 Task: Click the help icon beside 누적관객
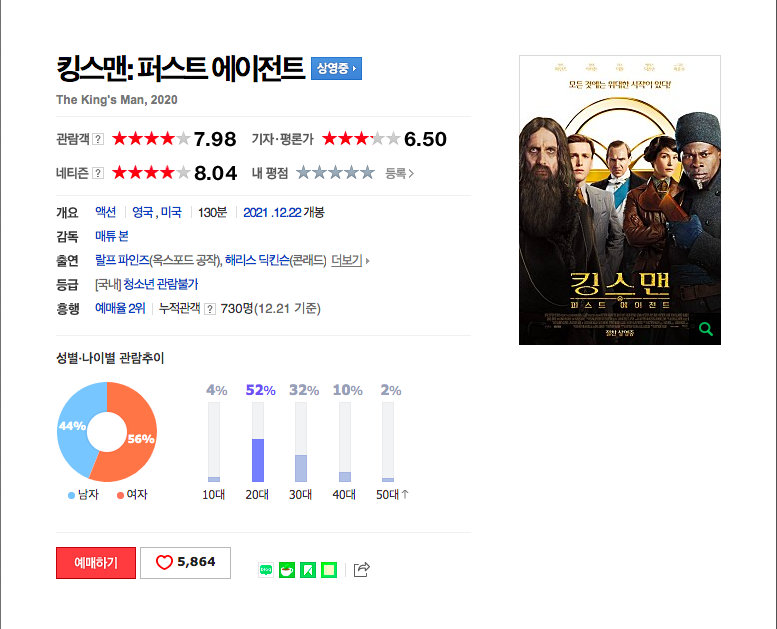point(210,309)
